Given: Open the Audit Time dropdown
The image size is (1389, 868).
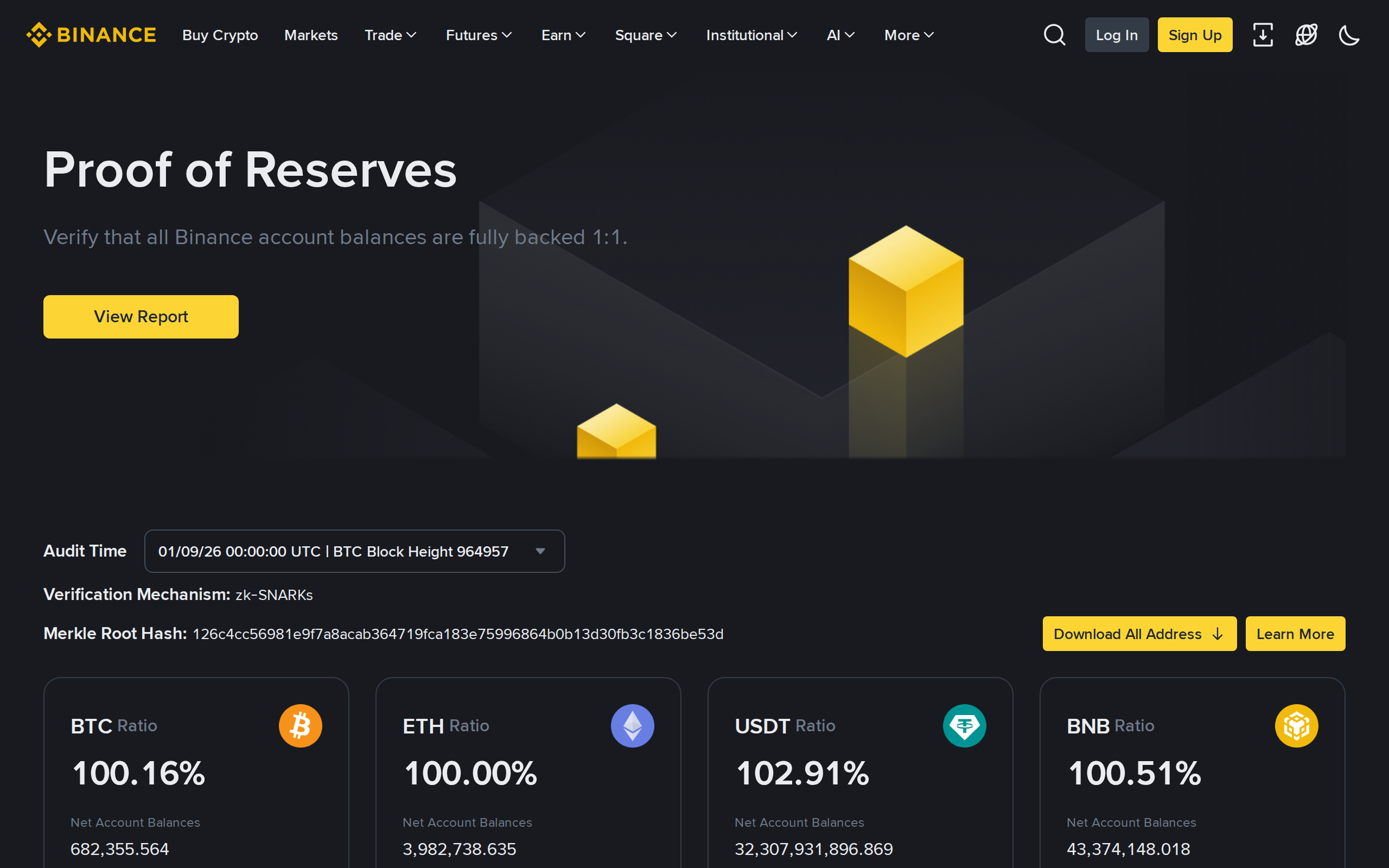Looking at the screenshot, I should [355, 551].
